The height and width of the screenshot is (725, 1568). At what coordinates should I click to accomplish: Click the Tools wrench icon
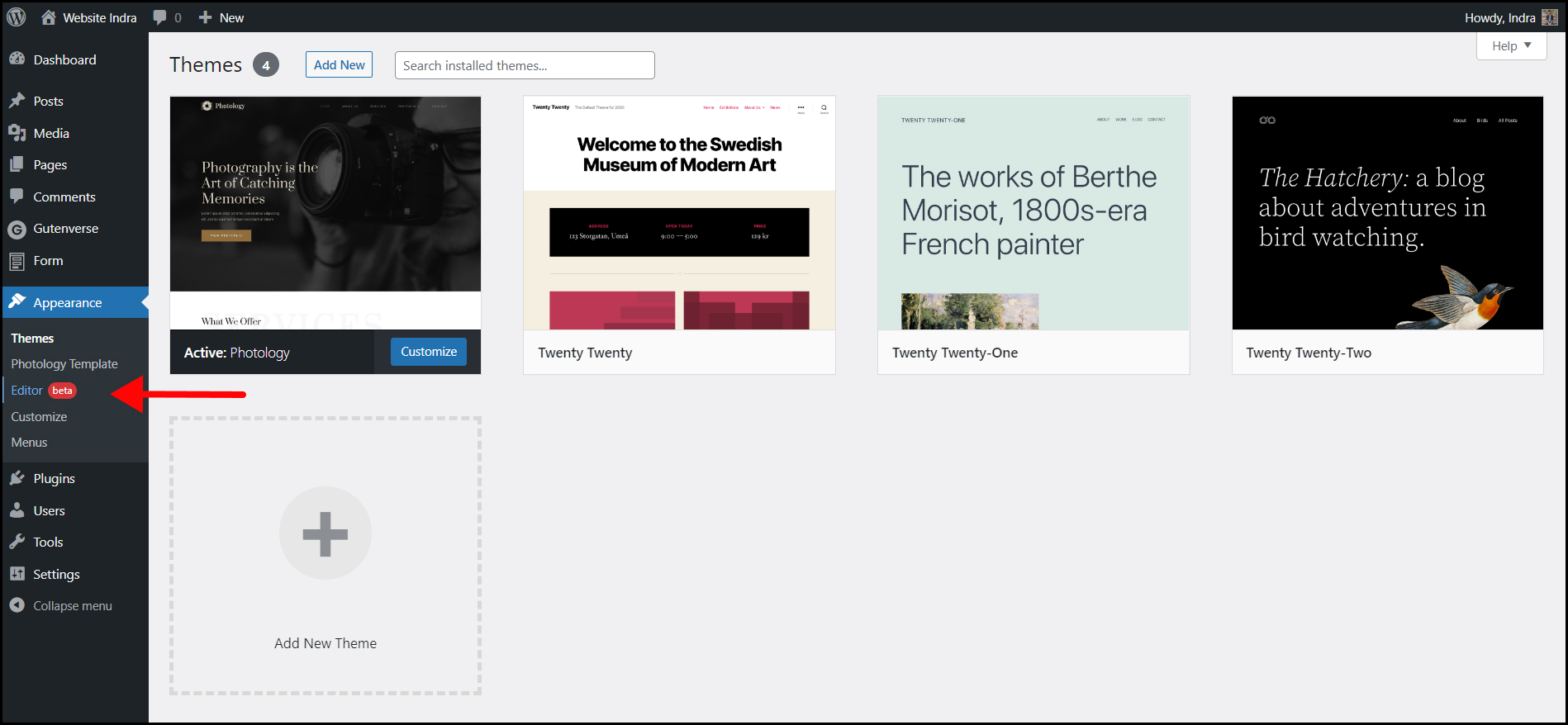point(17,542)
